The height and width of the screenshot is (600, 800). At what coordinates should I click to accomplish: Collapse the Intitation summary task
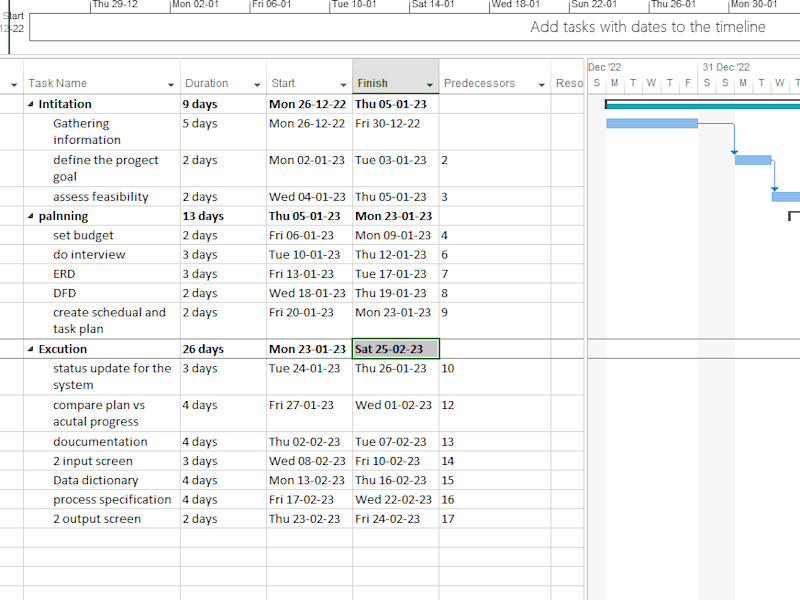31,104
